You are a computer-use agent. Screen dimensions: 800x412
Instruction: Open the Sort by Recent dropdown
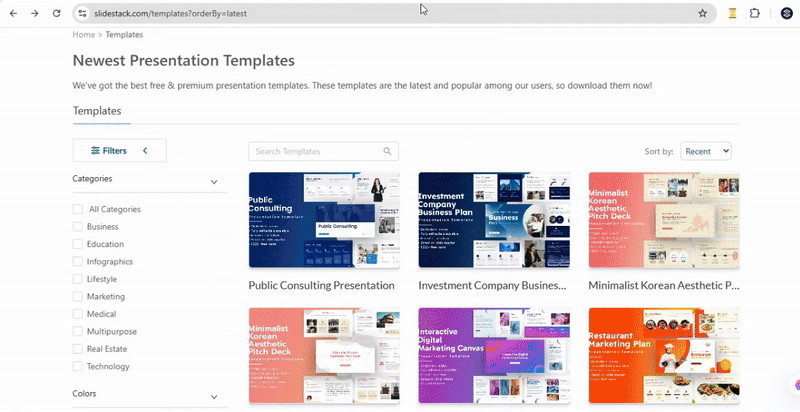coord(705,151)
